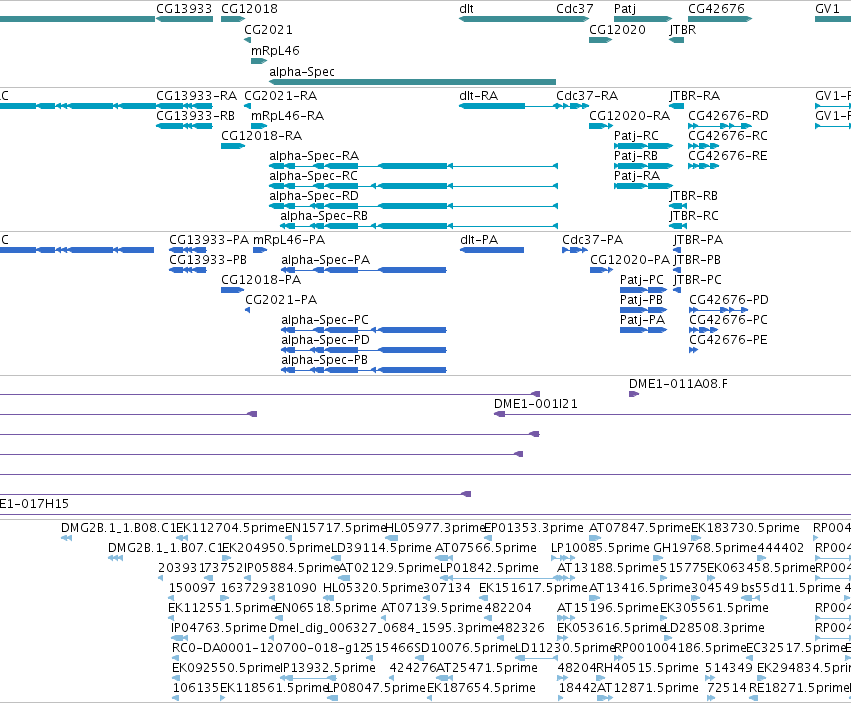This screenshot has height=703, width=851.
Task: Open the CG42676-PE protein label
Action: point(728,340)
